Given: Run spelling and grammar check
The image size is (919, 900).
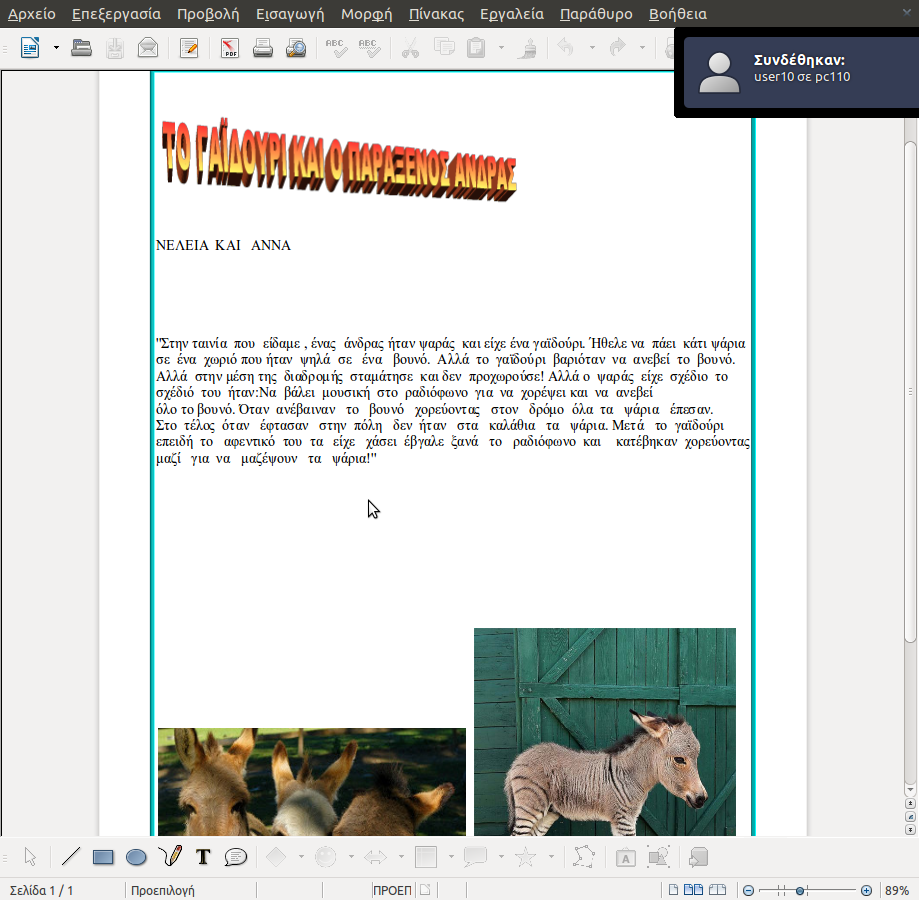Looking at the screenshot, I should click(336, 48).
